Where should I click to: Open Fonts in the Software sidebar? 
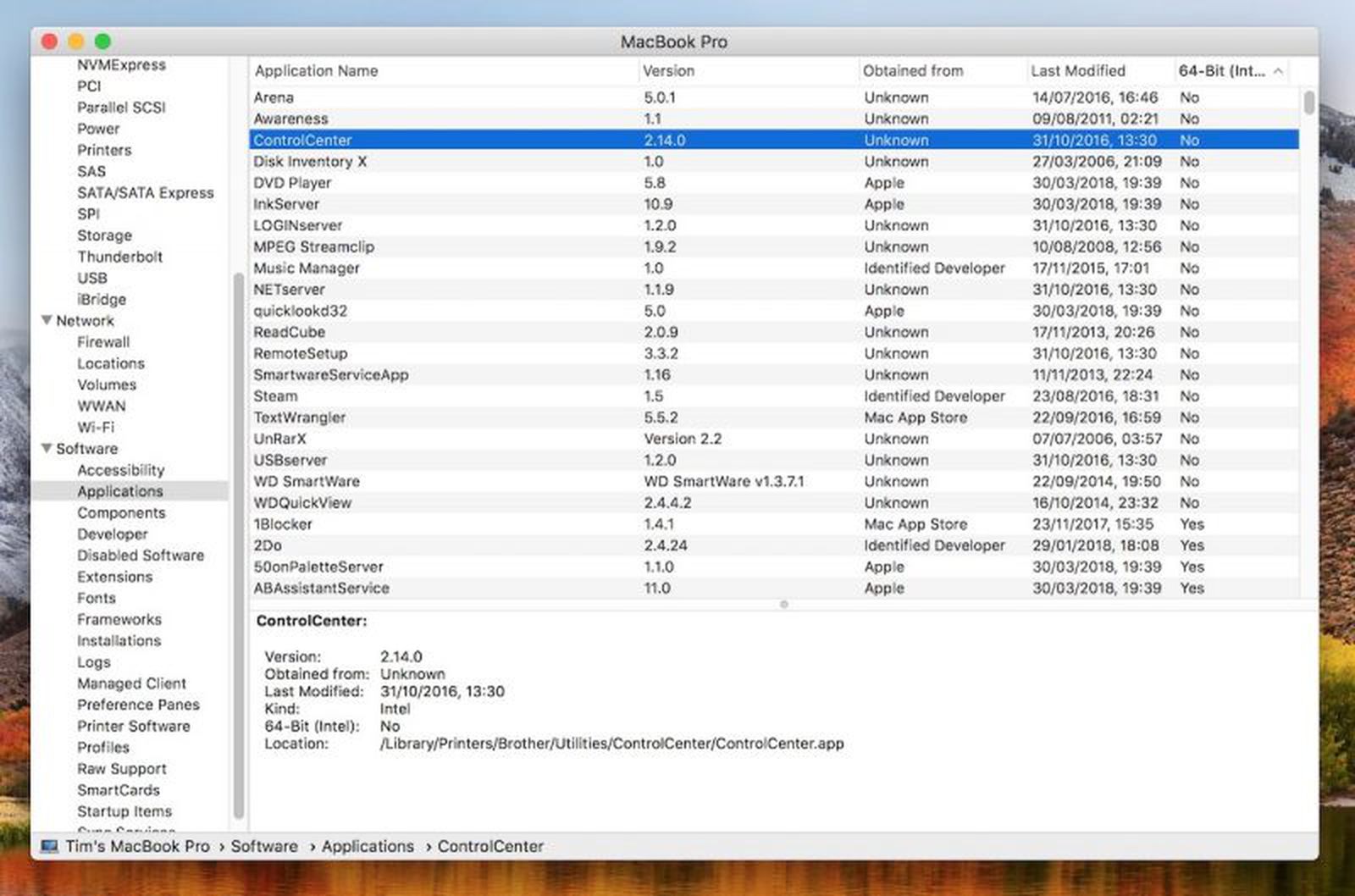coord(97,598)
